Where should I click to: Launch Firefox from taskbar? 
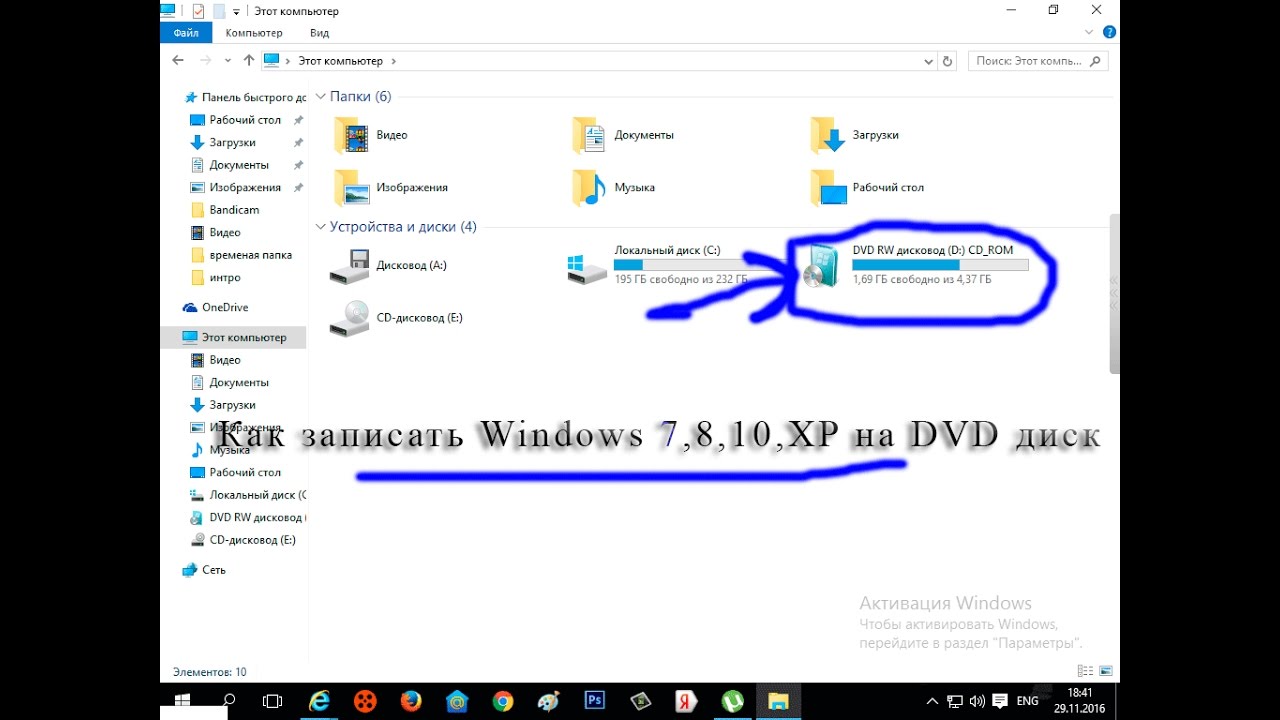point(411,700)
